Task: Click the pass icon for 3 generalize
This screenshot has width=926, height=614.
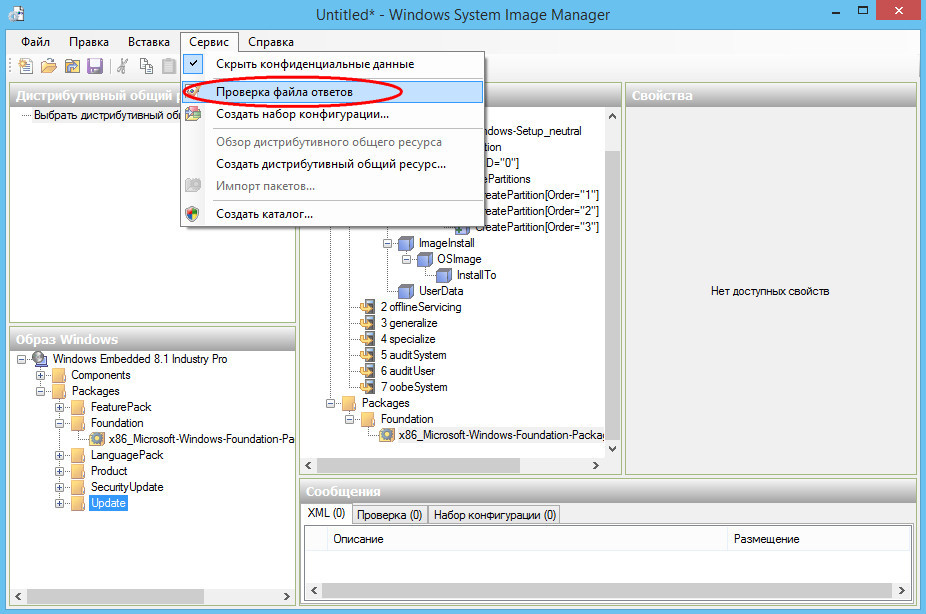Action: 367,323
